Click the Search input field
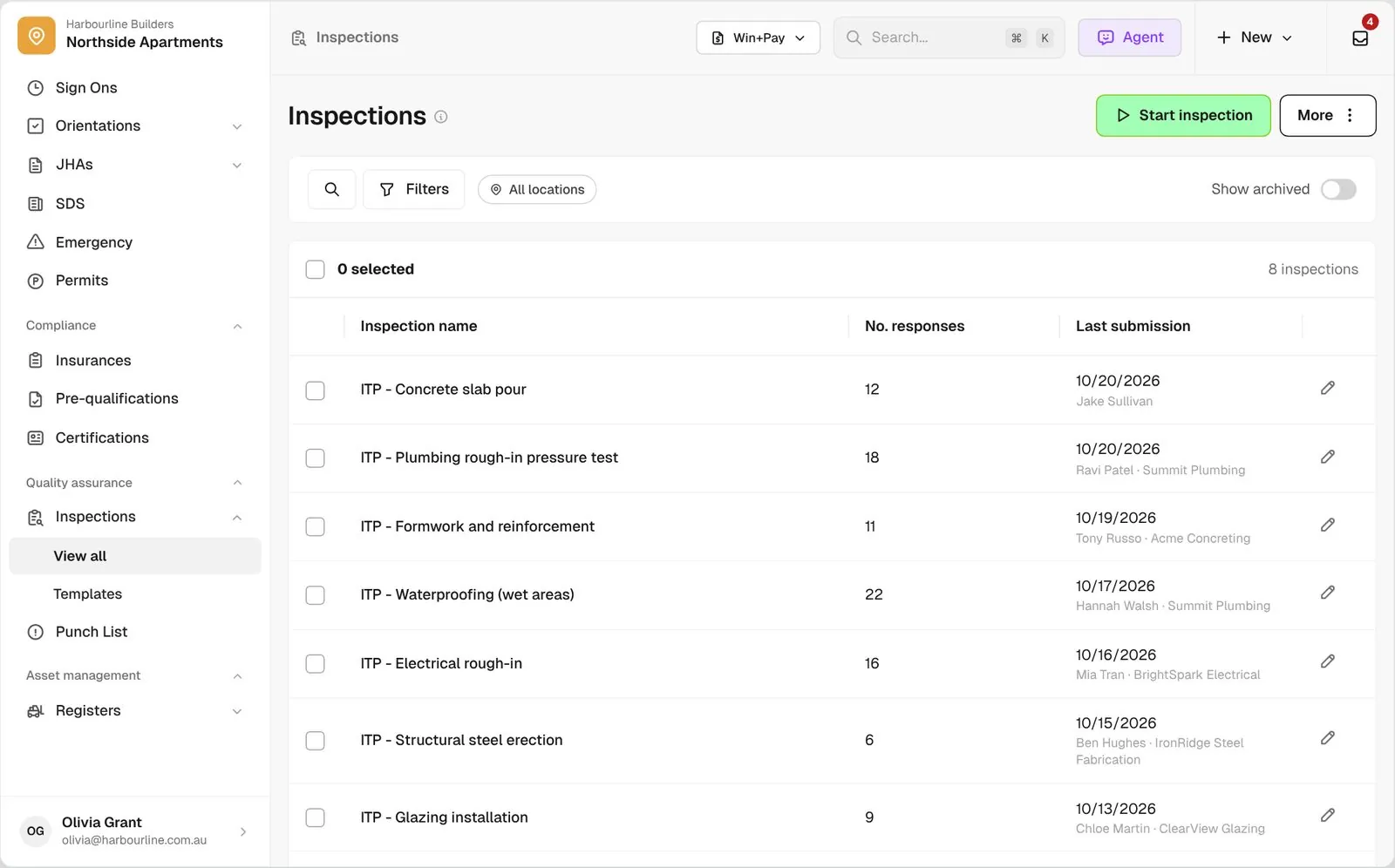Viewport: 1395px width, 868px height. point(949,37)
